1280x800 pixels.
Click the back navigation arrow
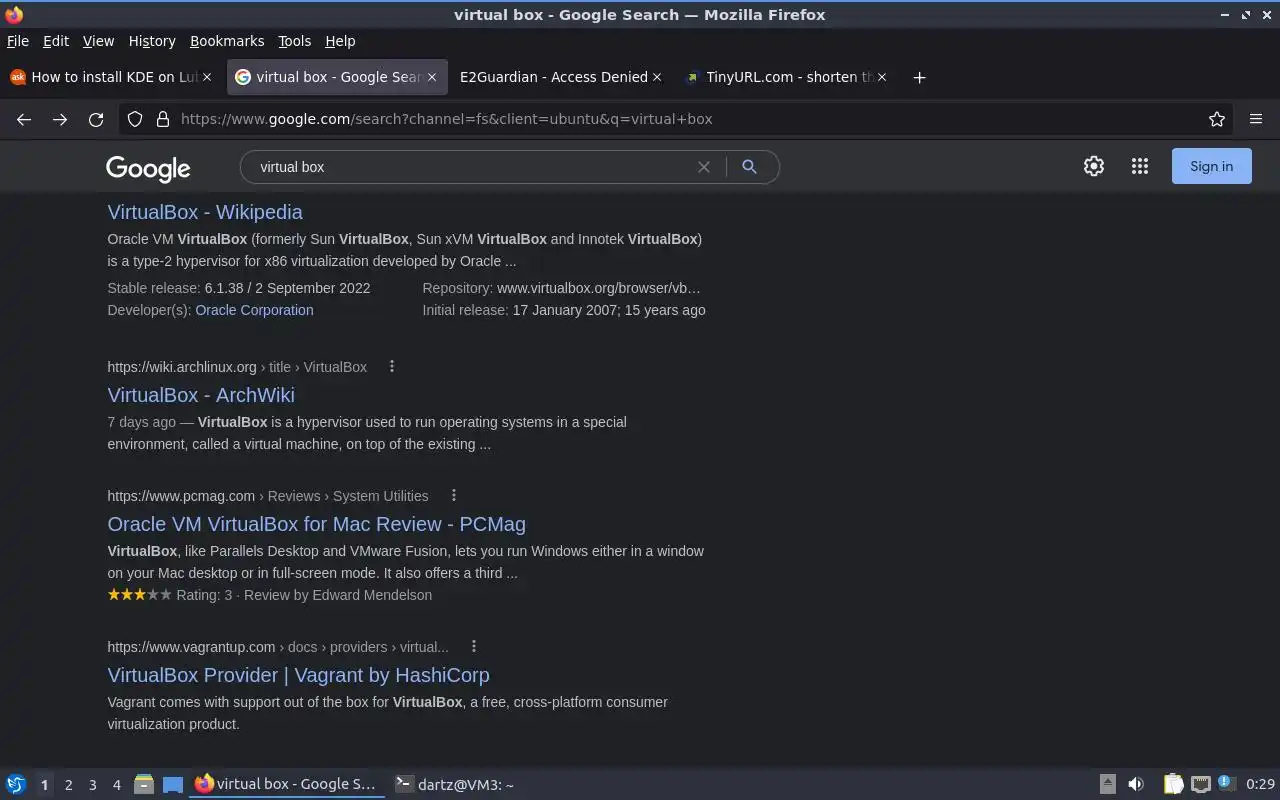[24, 119]
